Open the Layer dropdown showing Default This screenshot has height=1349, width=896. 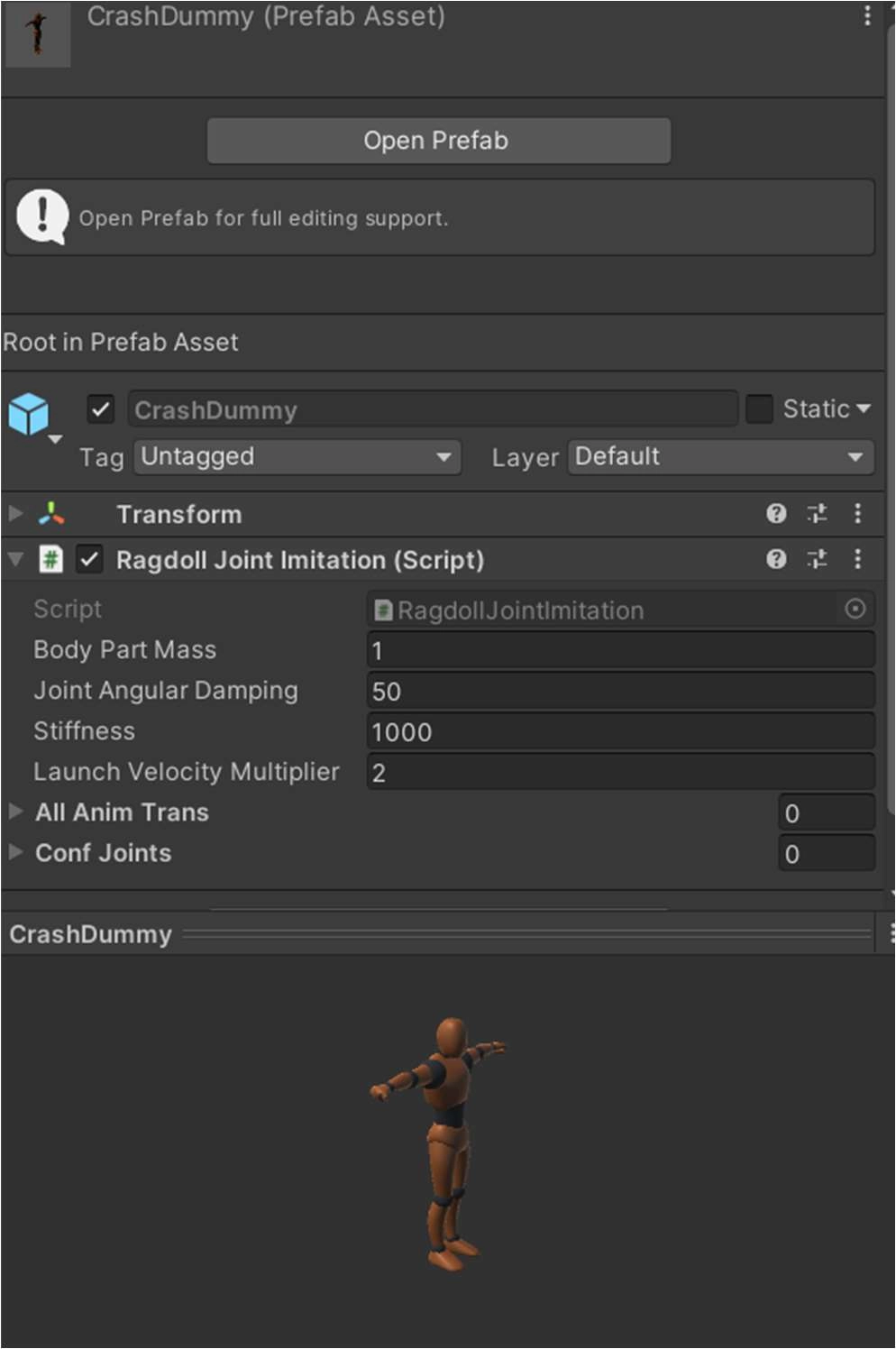pos(721,457)
